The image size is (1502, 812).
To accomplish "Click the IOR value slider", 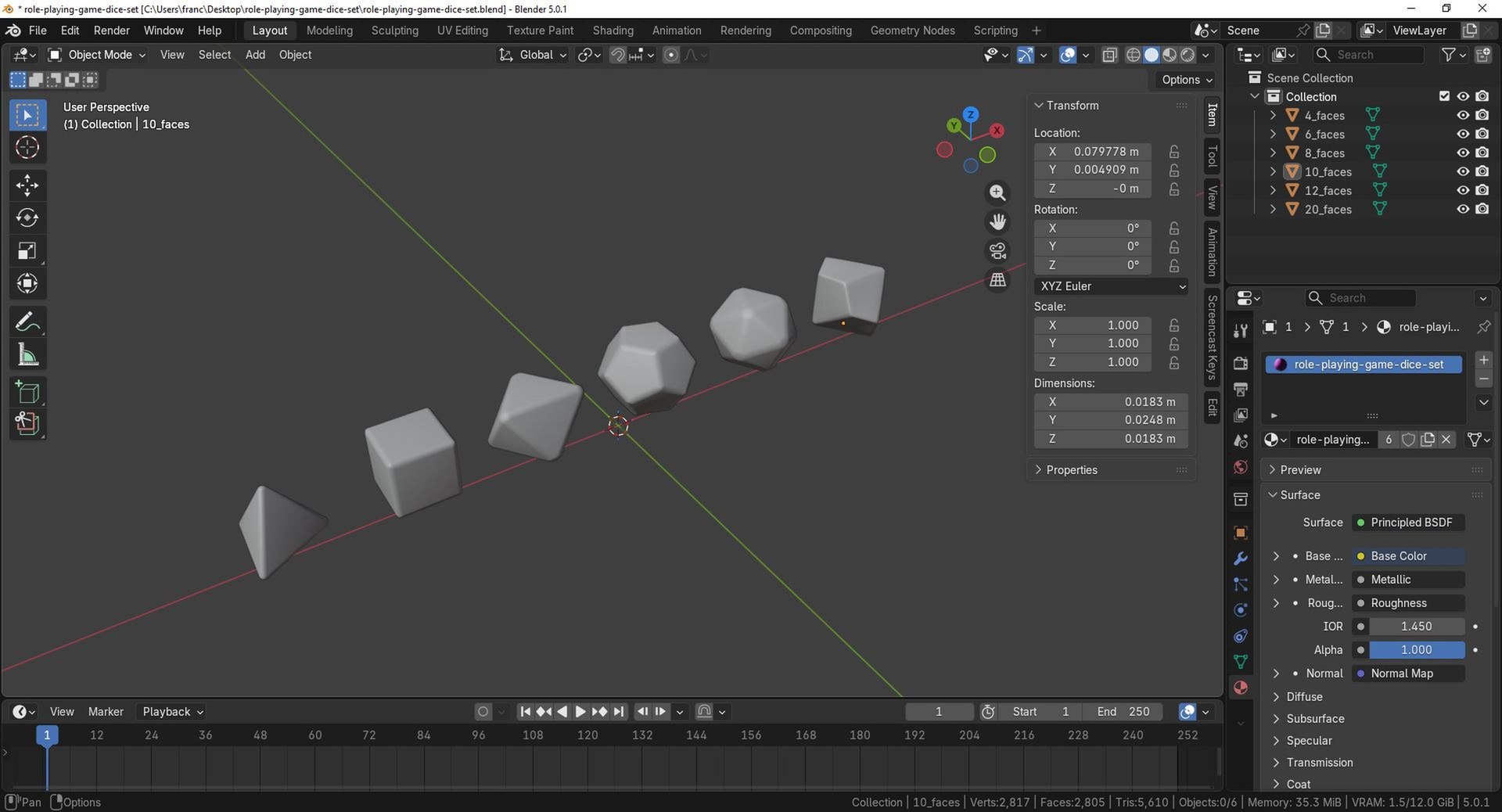I will tap(1416, 627).
